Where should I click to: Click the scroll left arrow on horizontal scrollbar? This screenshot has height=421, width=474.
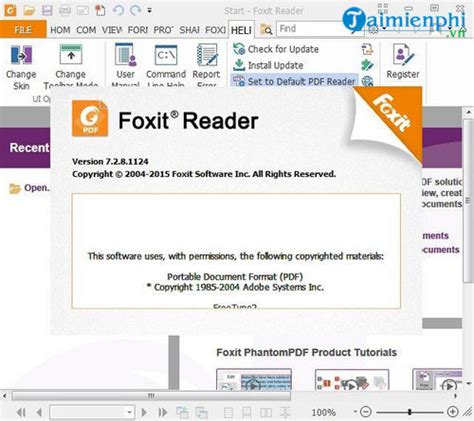(5, 396)
